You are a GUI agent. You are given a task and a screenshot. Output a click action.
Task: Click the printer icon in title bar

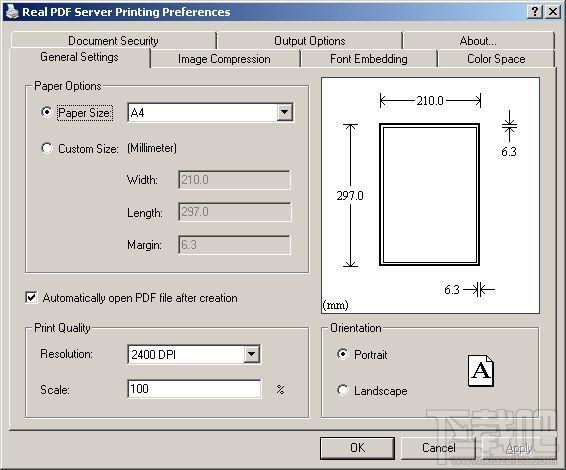[12, 11]
